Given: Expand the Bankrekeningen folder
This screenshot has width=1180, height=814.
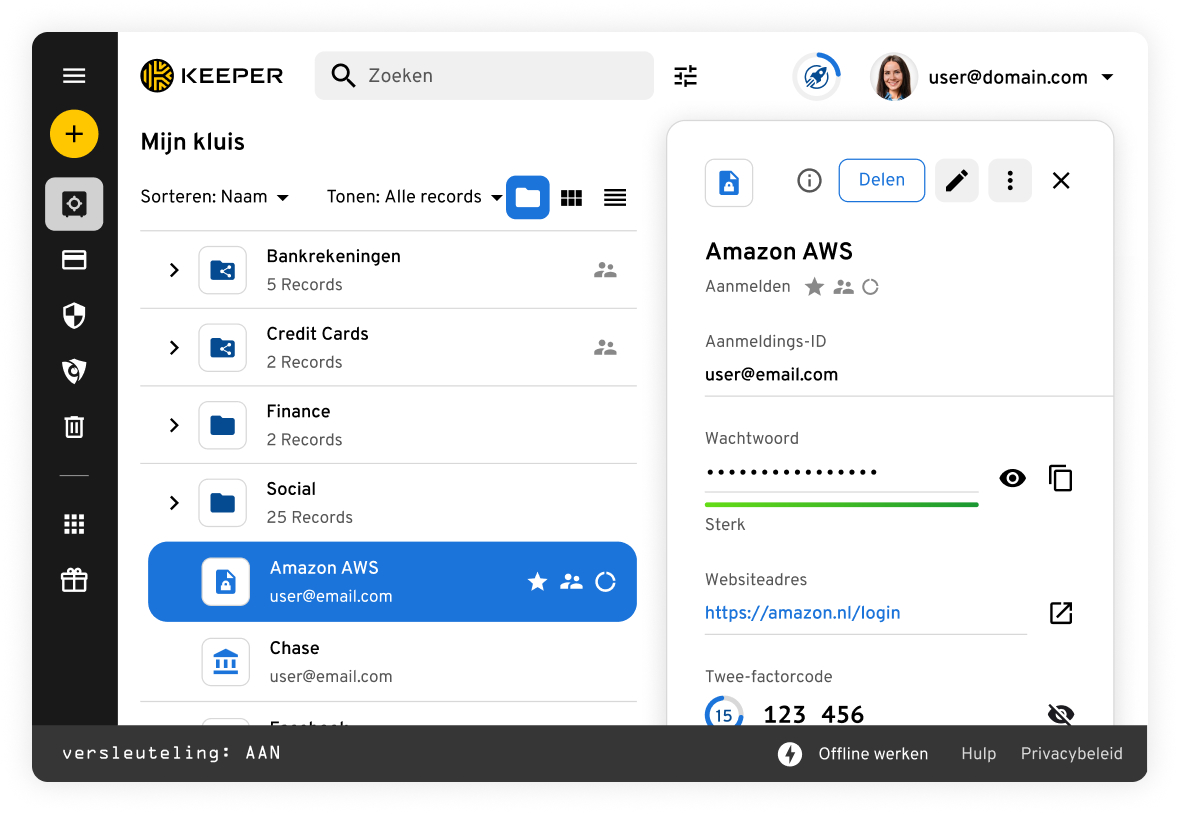Looking at the screenshot, I should 174,270.
